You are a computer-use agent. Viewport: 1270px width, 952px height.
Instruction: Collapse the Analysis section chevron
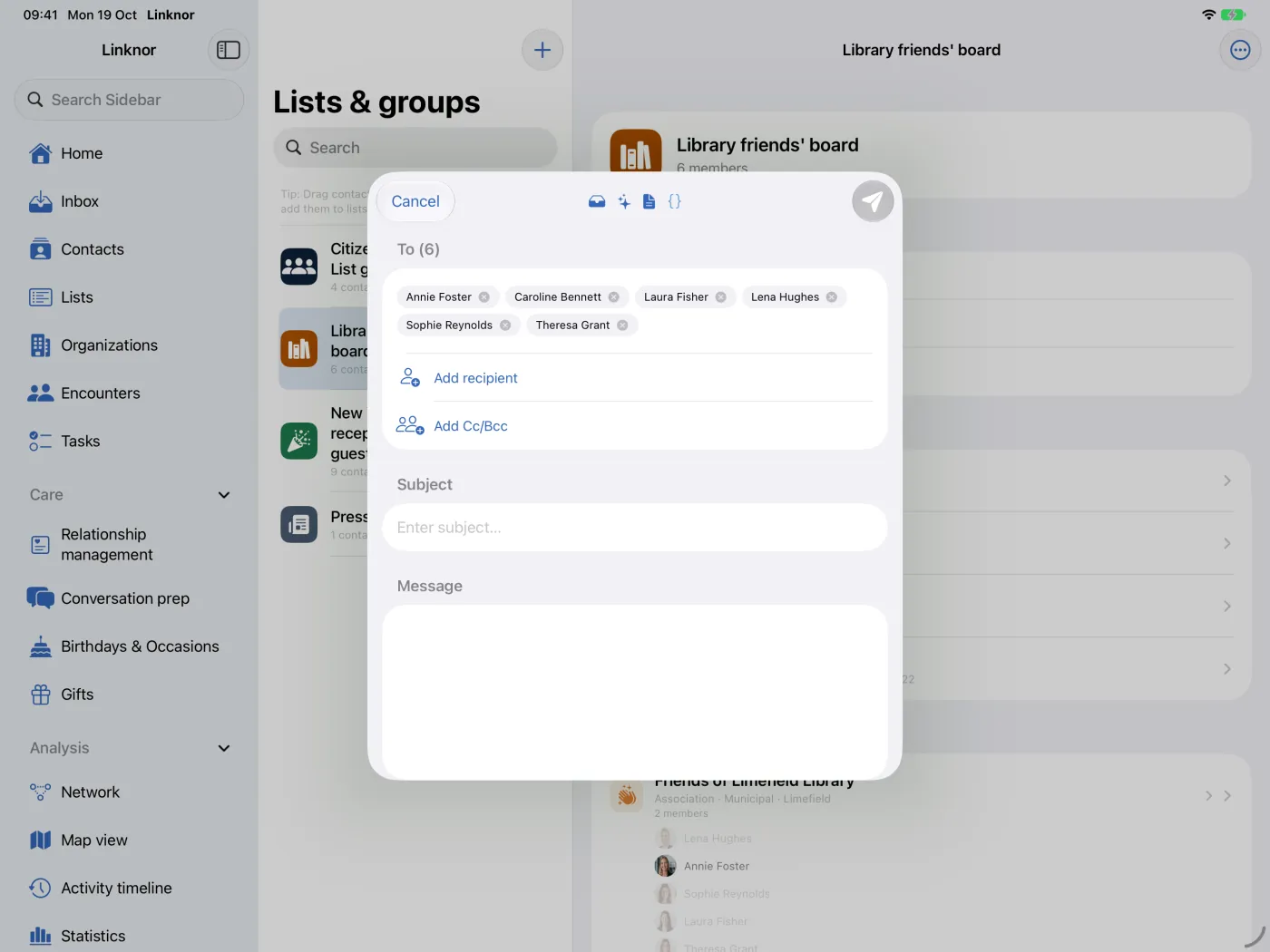click(224, 748)
